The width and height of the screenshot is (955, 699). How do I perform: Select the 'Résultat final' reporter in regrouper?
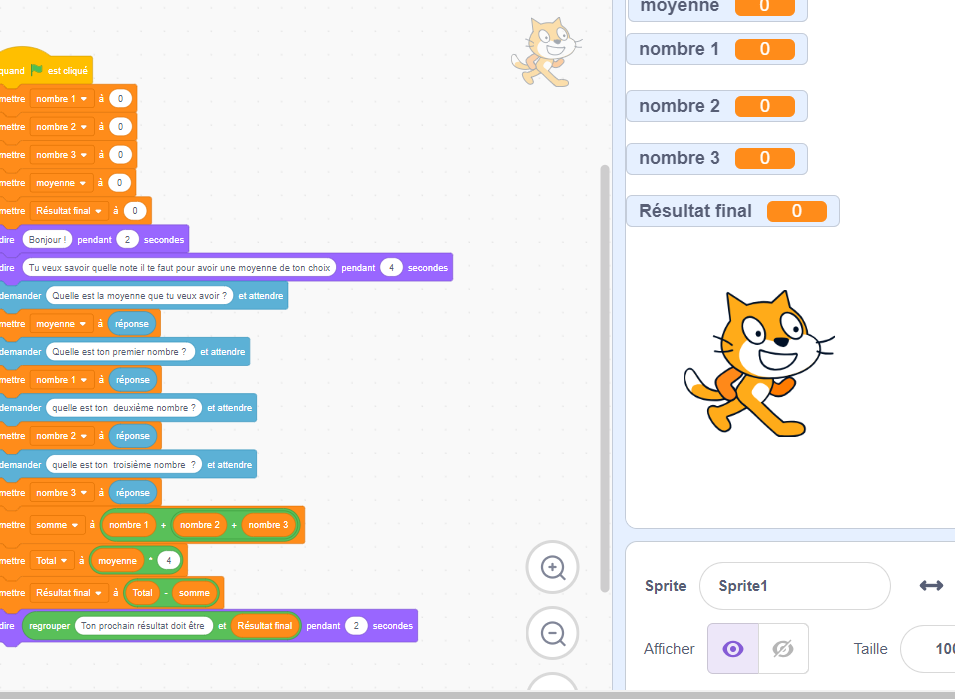265,625
